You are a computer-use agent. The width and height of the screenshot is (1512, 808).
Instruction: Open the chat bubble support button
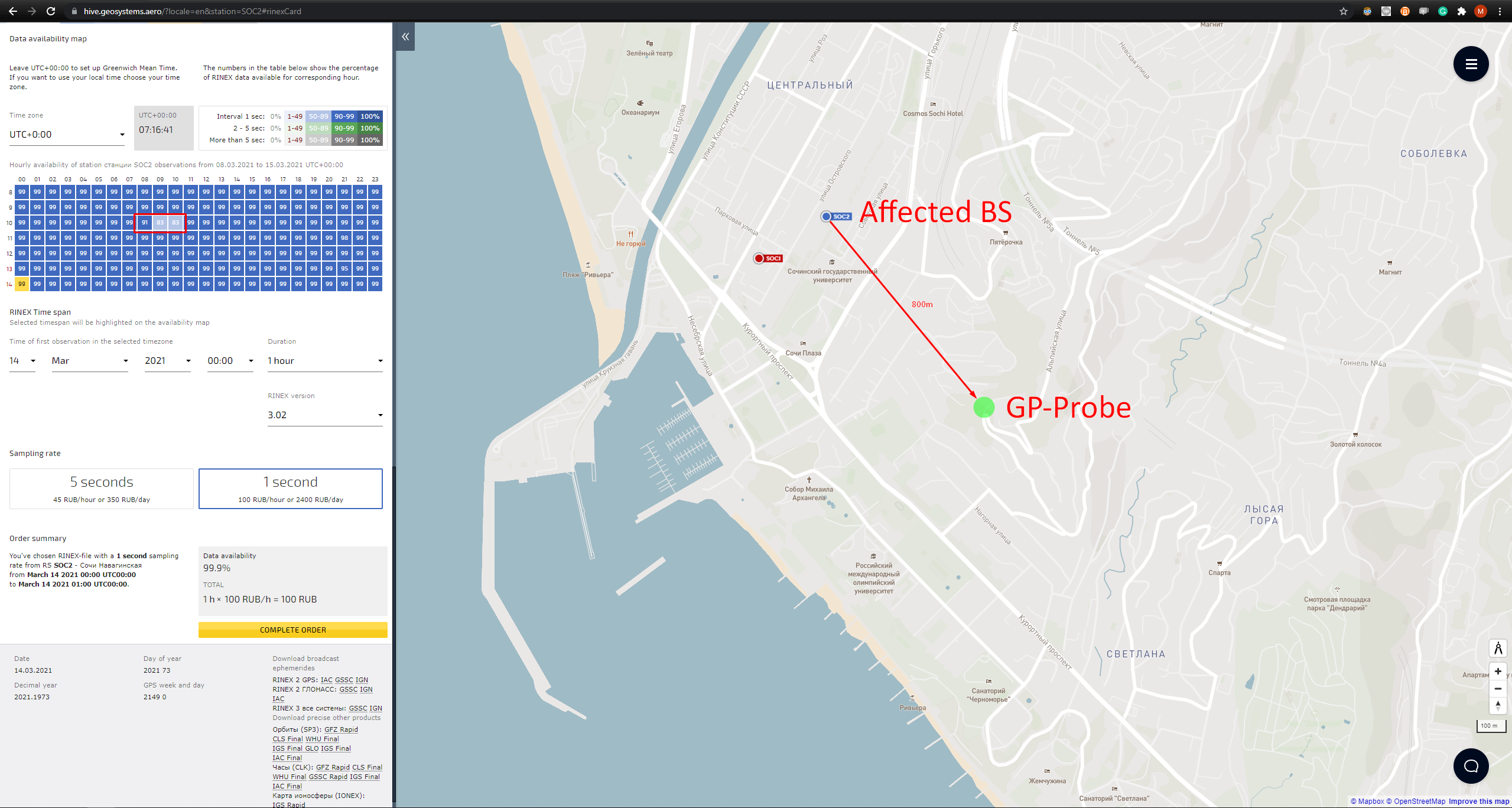coord(1471,766)
